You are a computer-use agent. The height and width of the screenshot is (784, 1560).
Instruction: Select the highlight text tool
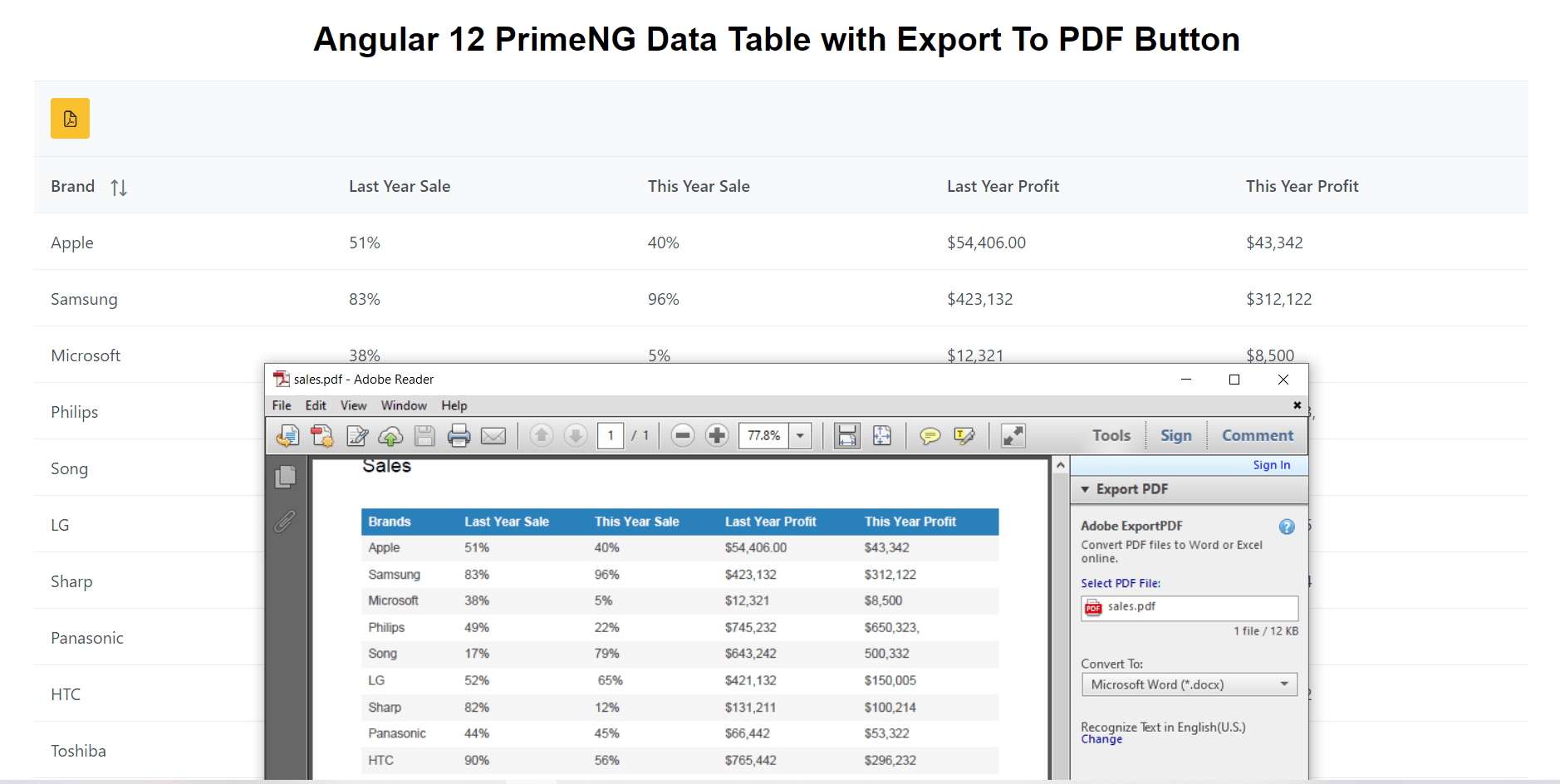click(x=964, y=435)
